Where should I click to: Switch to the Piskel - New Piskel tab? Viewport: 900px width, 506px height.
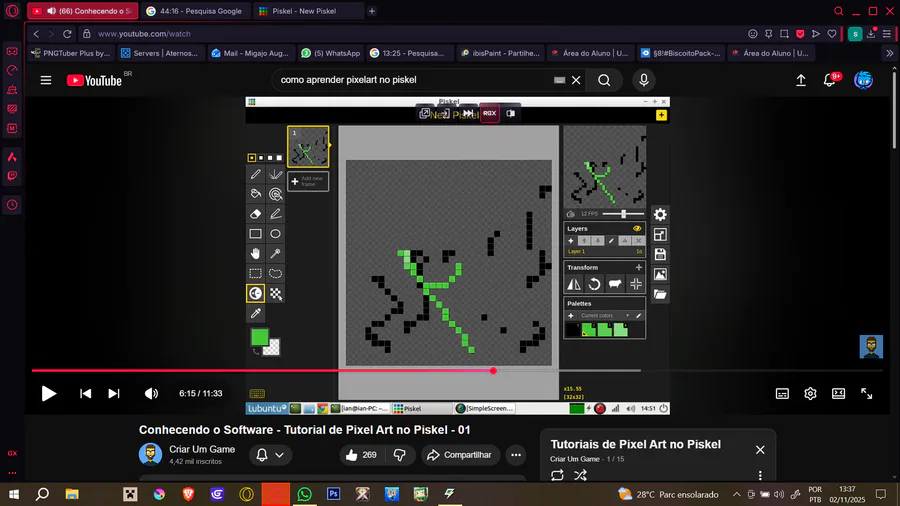[x=308, y=11]
